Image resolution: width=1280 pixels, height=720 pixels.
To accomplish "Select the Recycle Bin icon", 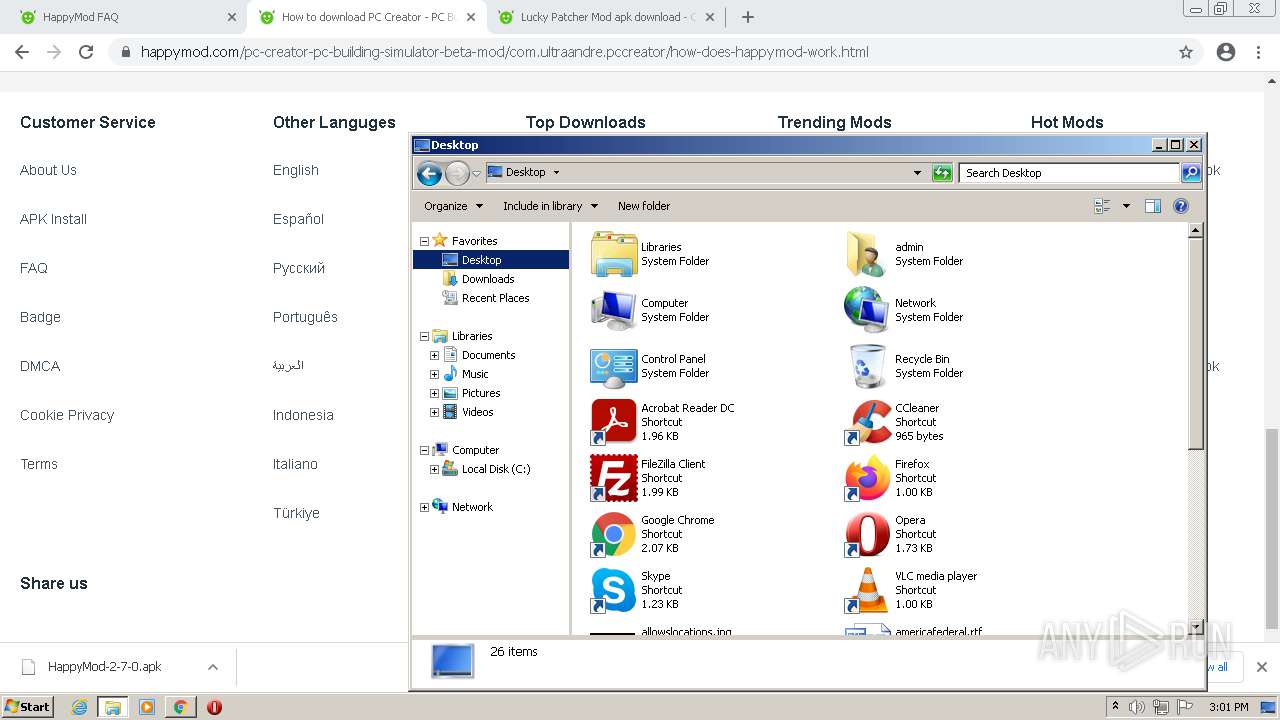I will pos(867,366).
